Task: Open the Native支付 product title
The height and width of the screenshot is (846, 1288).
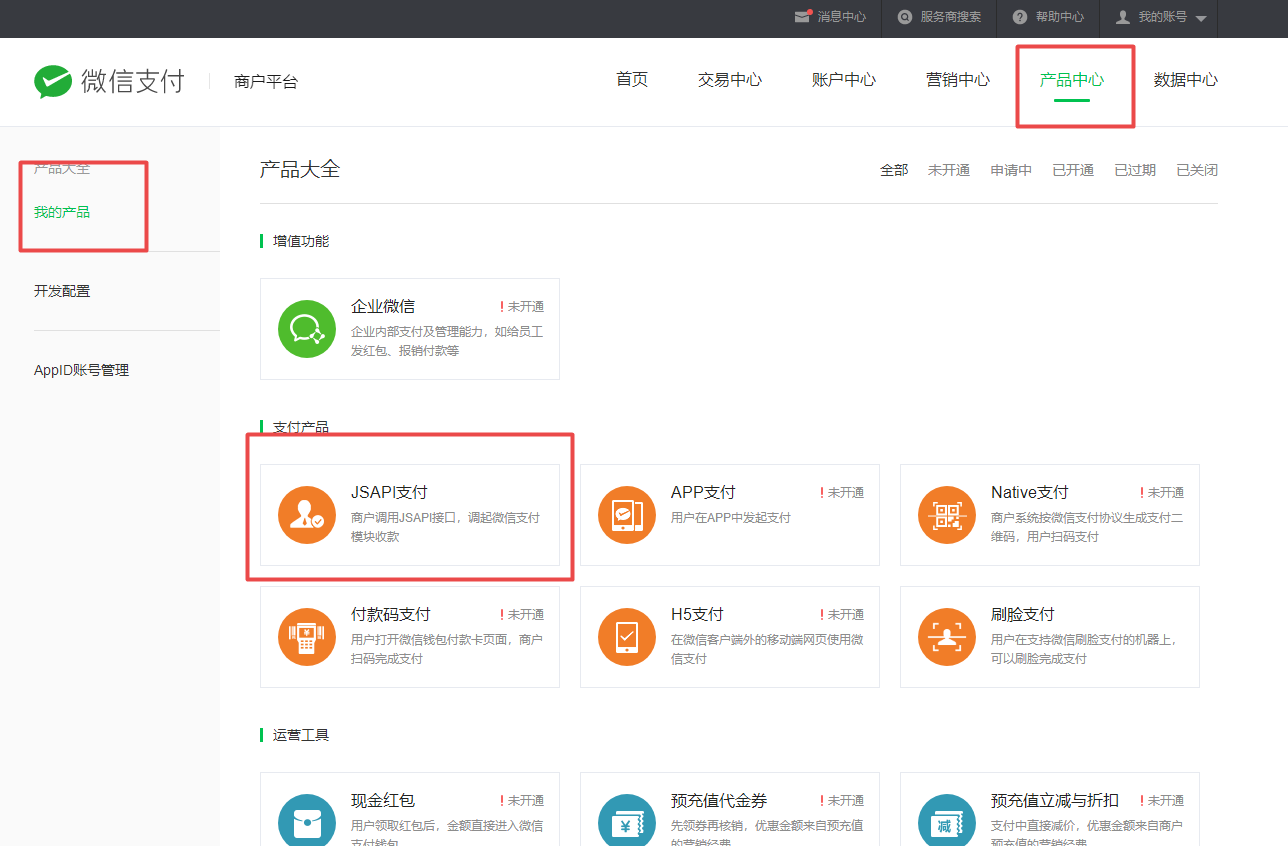Action: pyautogui.click(x=1030, y=492)
